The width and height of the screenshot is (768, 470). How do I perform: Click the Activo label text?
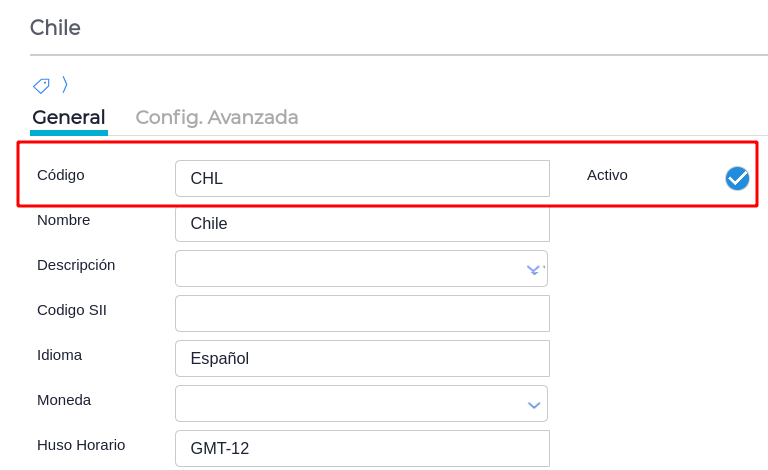(607, 175)
